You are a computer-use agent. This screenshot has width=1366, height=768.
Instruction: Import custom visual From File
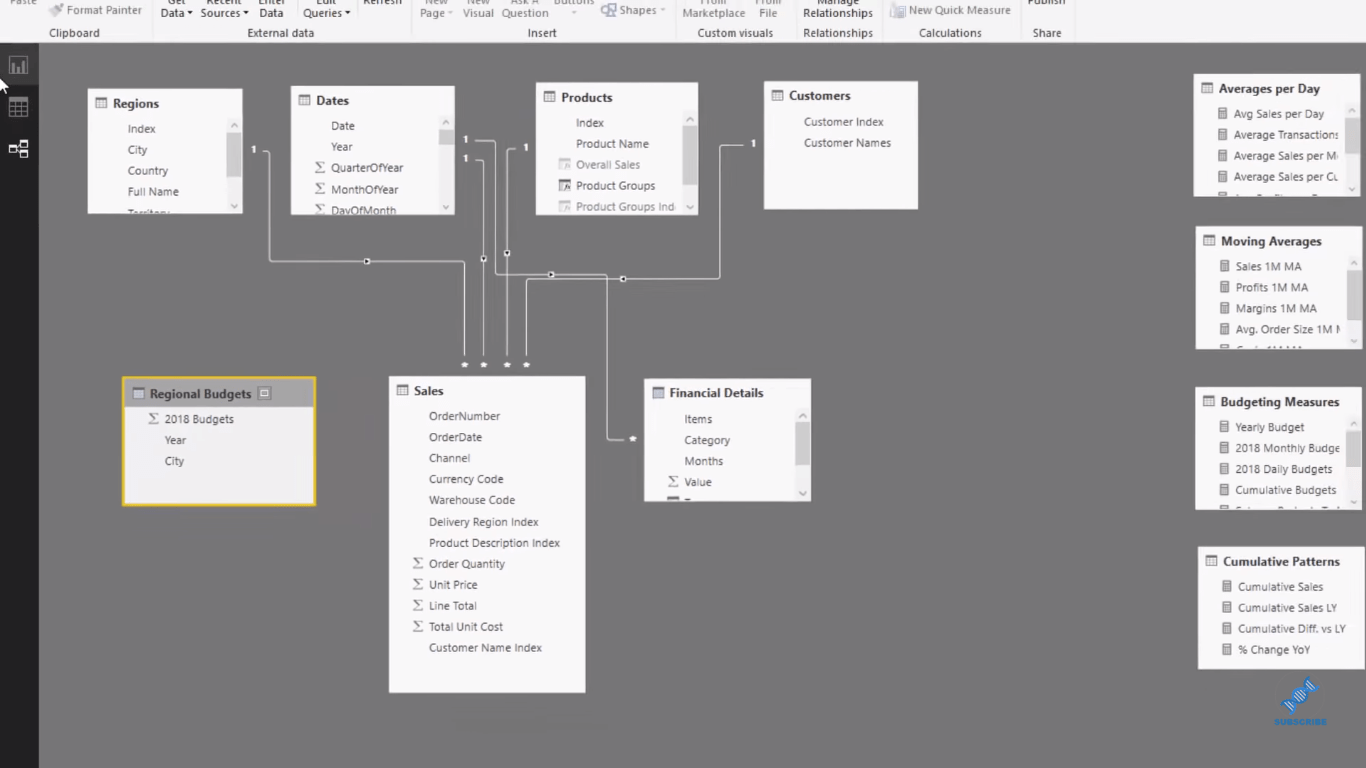point(768,9)
